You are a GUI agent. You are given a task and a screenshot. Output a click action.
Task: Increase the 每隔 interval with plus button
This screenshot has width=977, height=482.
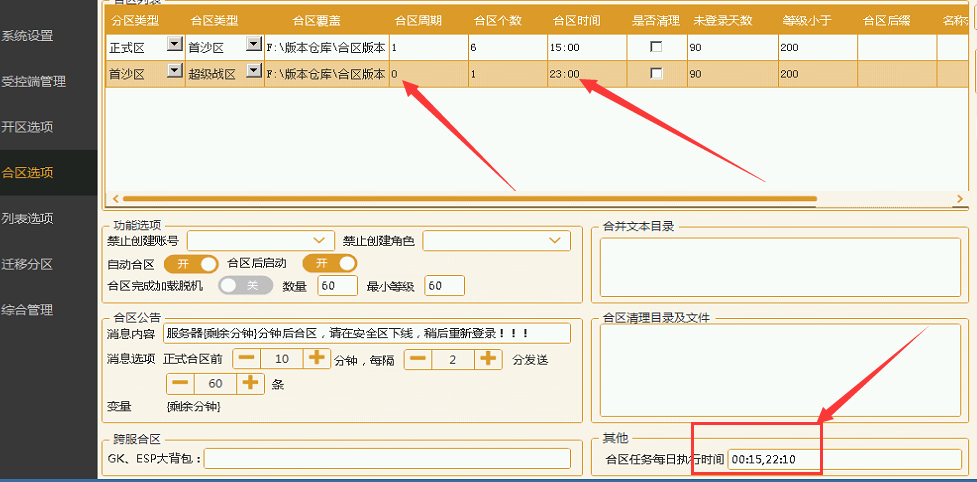click(487, 358)
